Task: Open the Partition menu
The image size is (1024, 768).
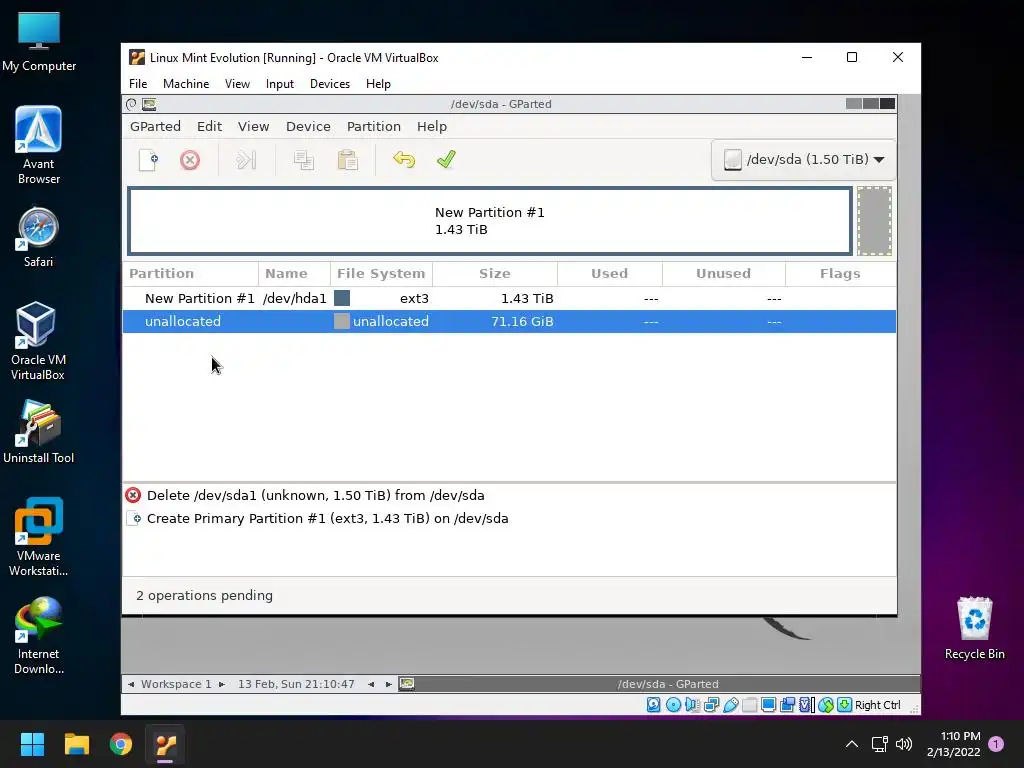Action: click(x=374, y=127)
